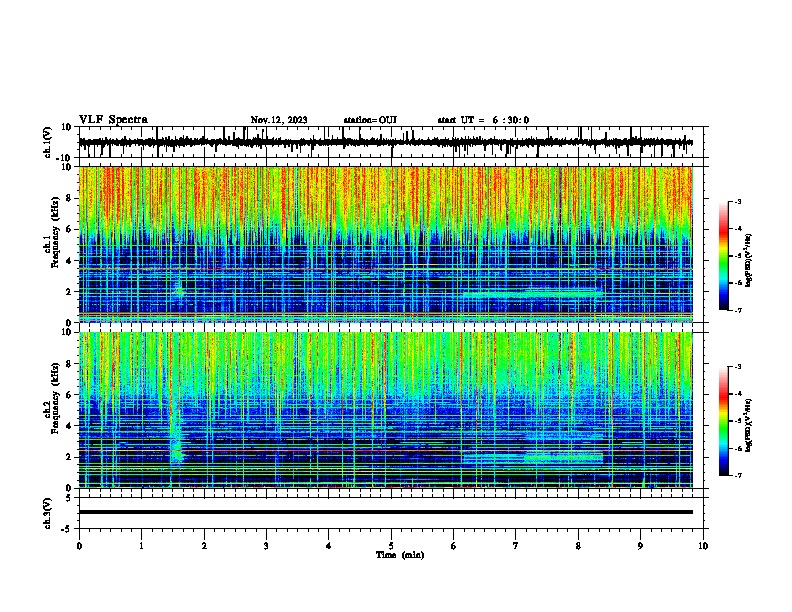Click the "ch.1(V)" waveform axis label
Image resolution: width=792 pixels, height=612 pixels.
(x=47, y=142)
